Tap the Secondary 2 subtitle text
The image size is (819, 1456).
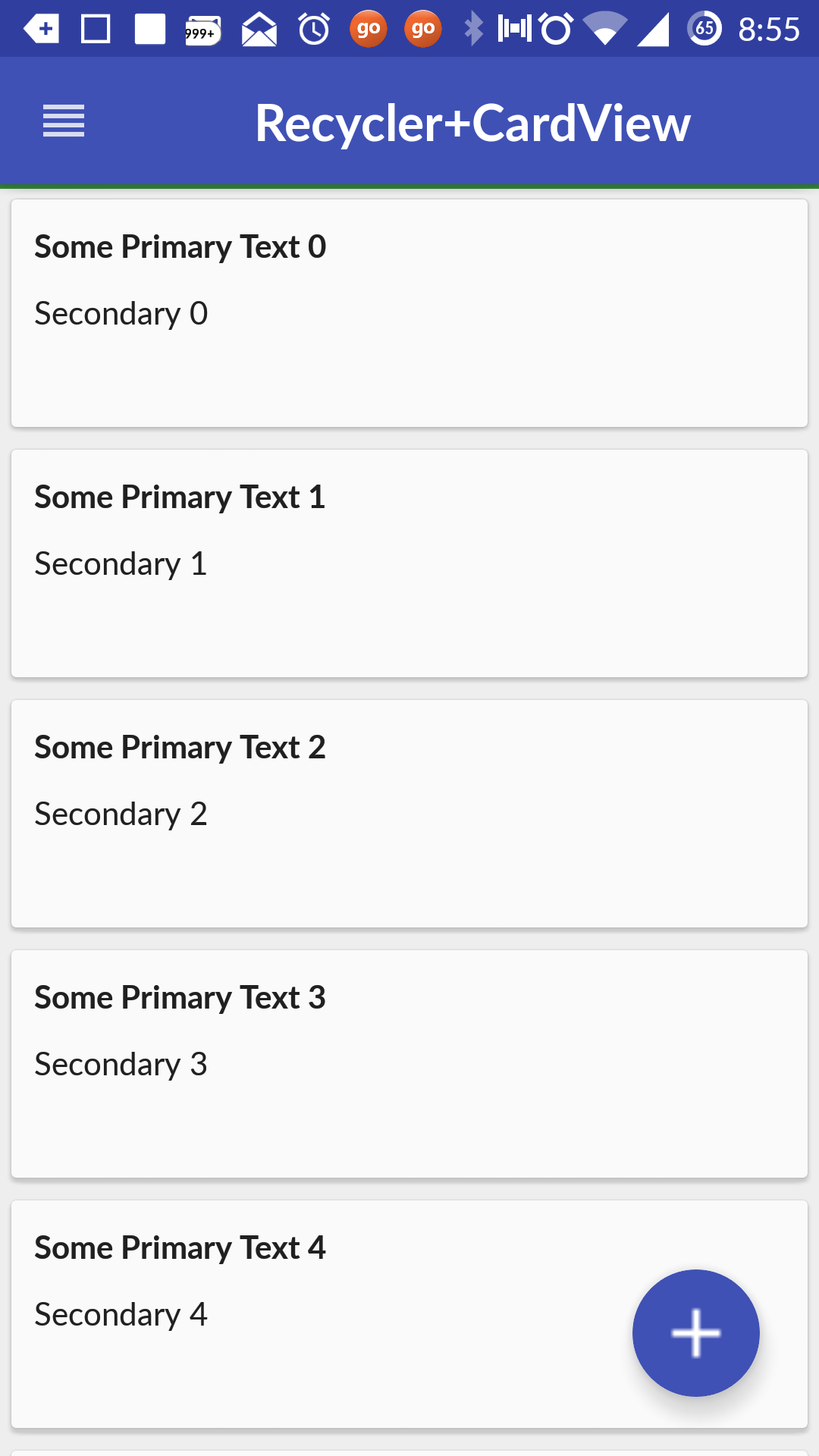121,814
